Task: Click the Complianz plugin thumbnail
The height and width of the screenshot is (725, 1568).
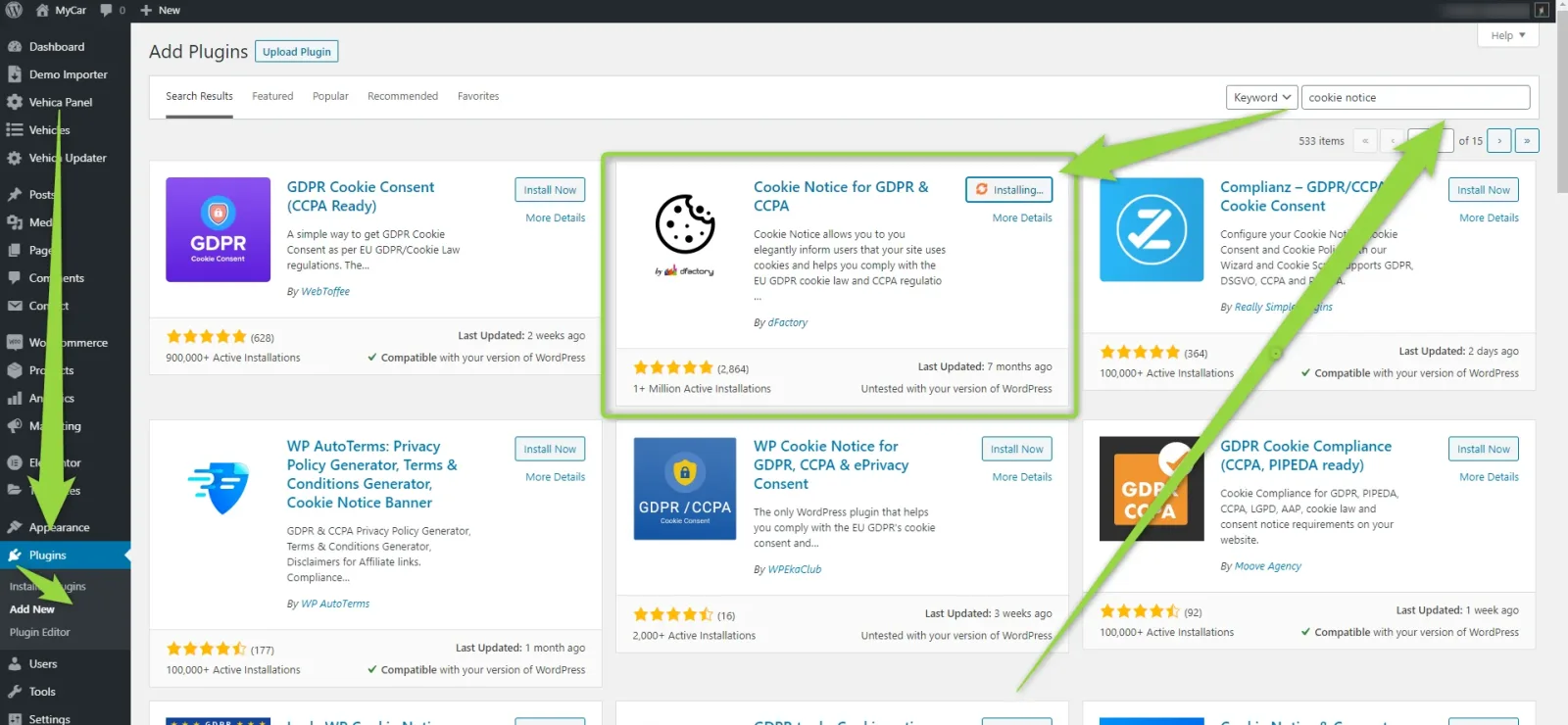Action: tap(1151, 229)
